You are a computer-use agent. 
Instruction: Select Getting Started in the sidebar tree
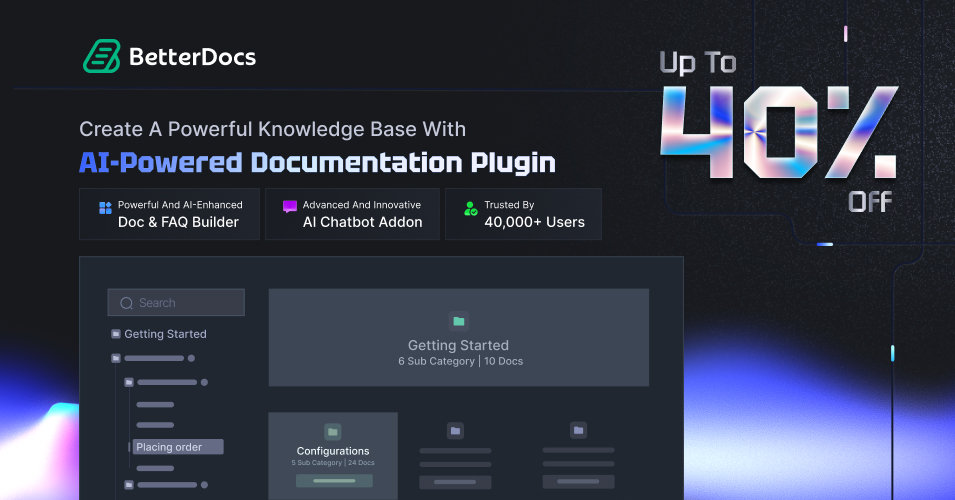tap(165, 334)
